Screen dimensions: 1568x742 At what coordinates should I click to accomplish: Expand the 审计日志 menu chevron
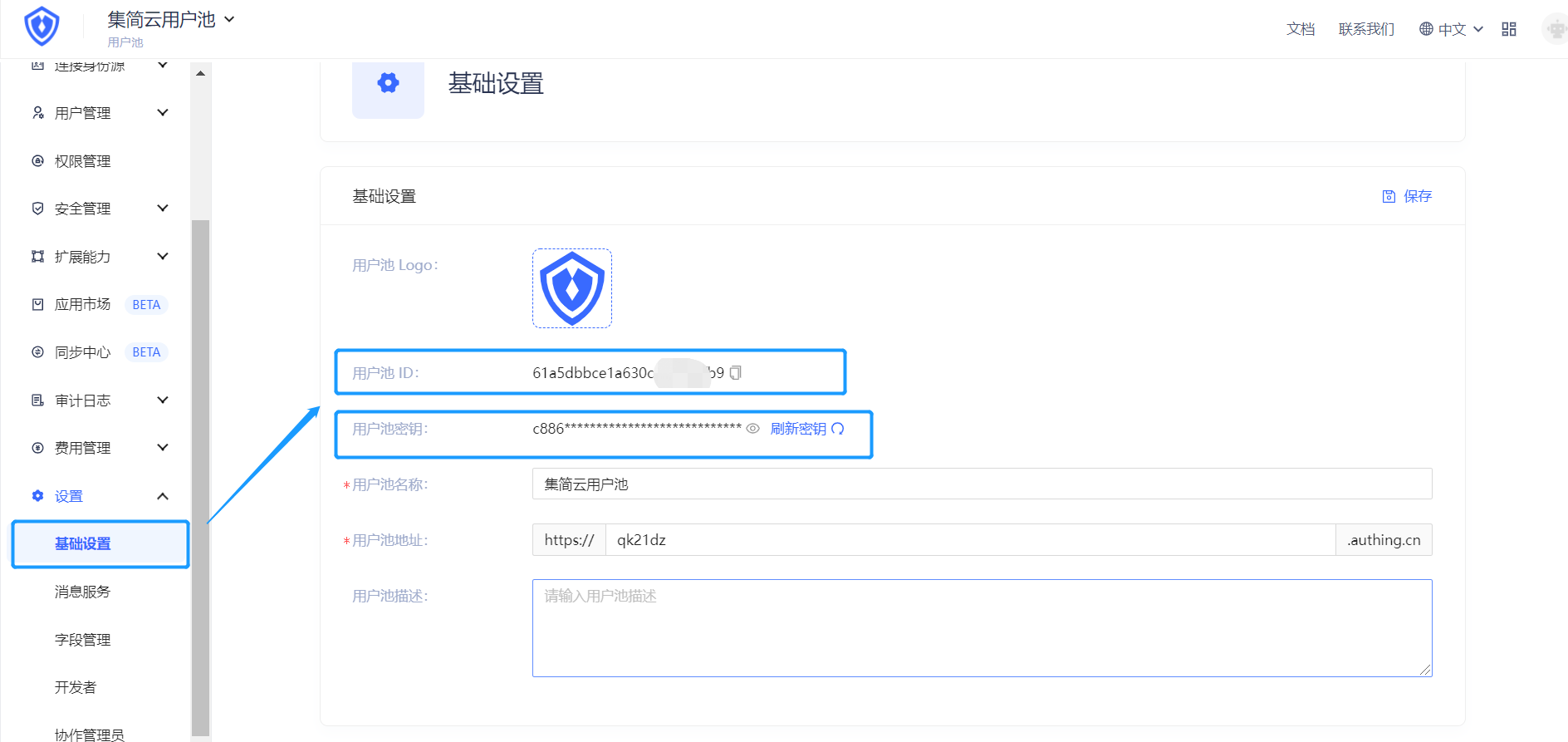click(163, 400)
